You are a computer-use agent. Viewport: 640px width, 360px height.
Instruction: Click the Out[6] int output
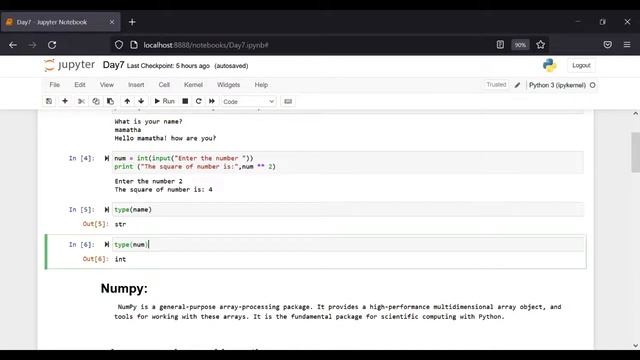[120, 259]
